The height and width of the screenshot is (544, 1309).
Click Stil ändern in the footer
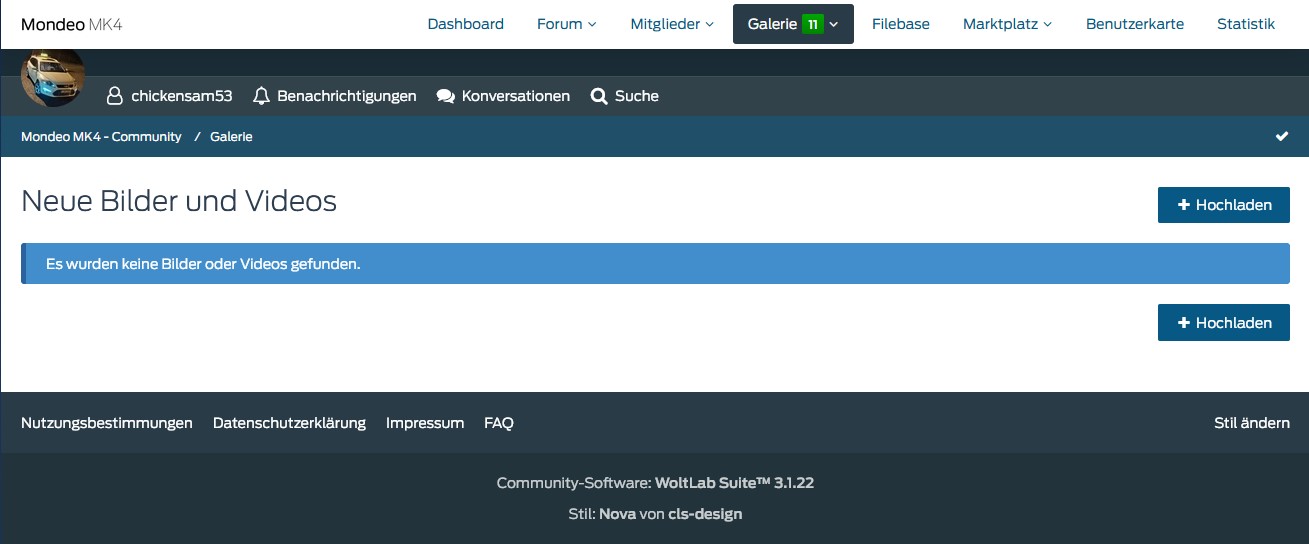pyautogui.click(x=1251, y=423)
